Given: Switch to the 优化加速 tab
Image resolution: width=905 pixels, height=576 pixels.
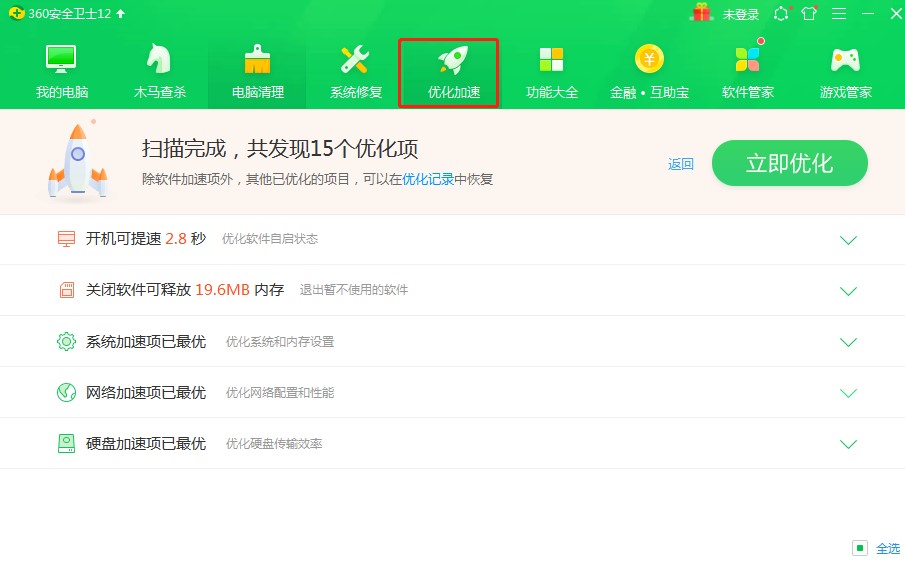Looking at the screenshot, I should 448,70.
